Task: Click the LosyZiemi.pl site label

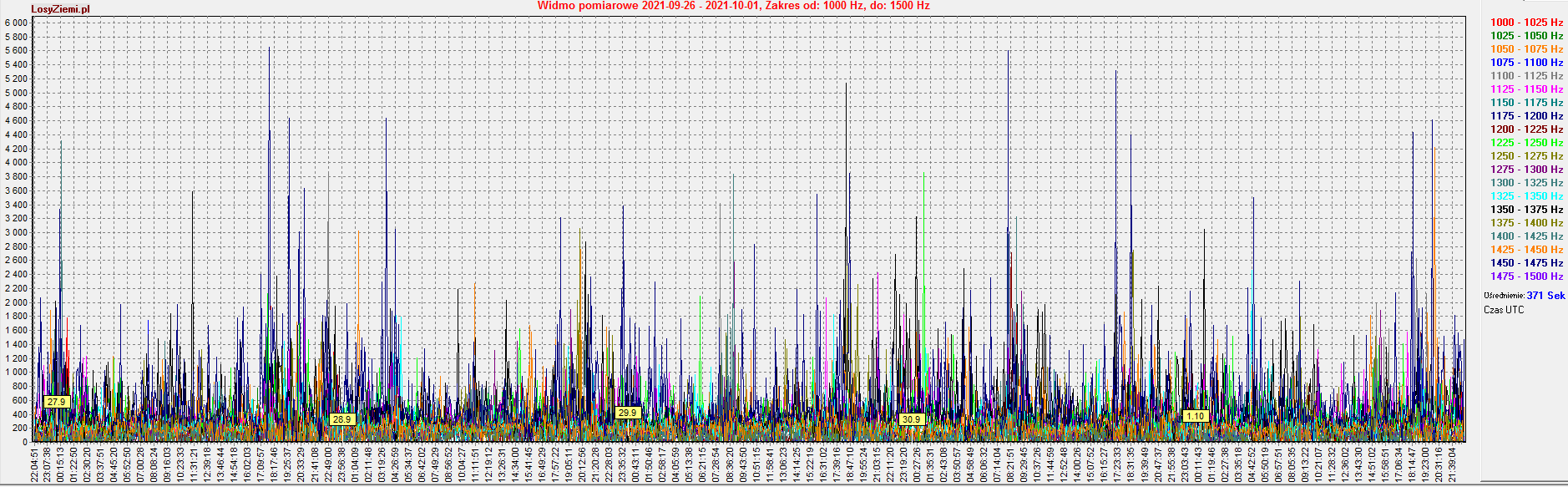Action: (60, 9)
